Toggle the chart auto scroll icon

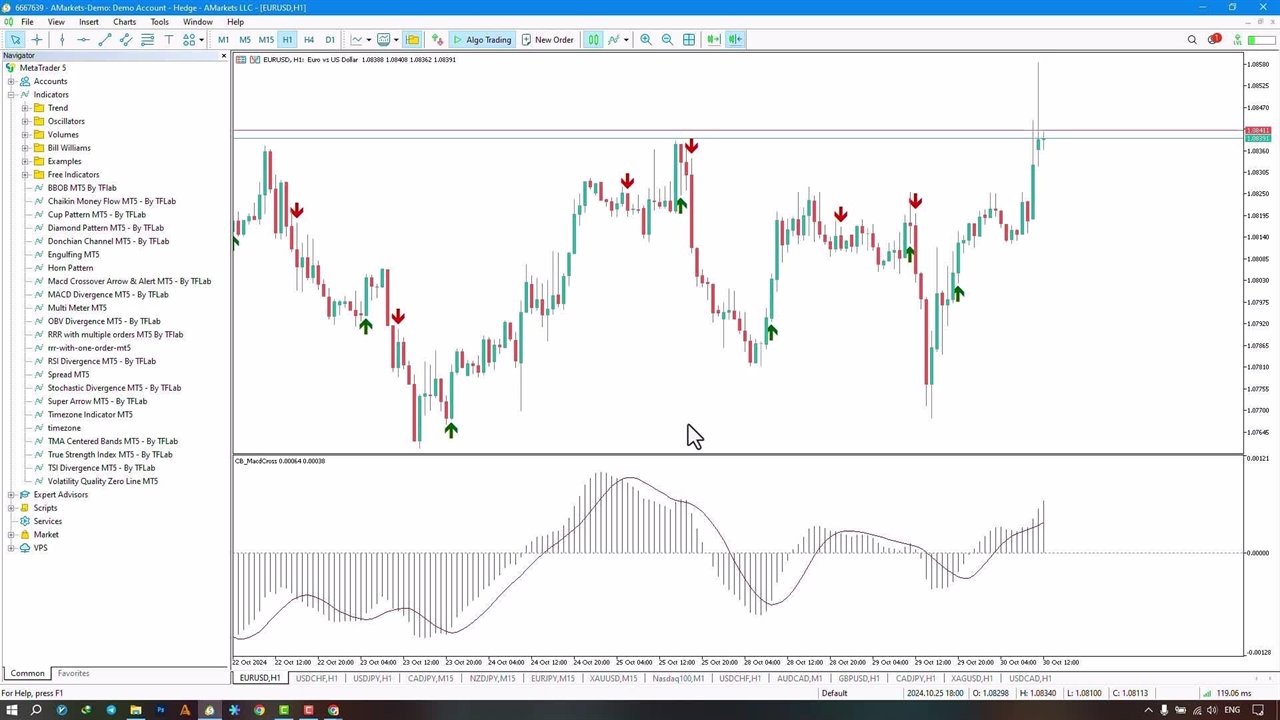[713, 40]
